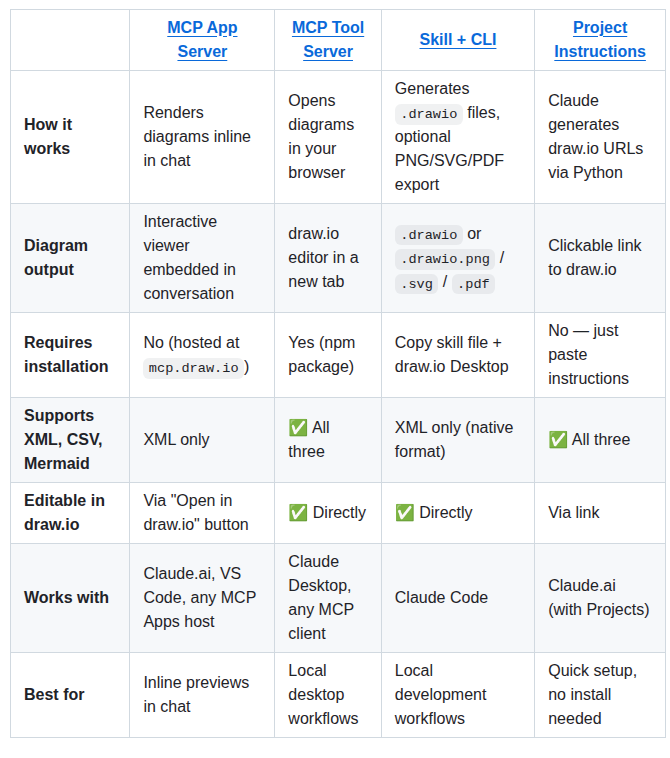Screen dimensions: 670x758
Task: Select the "Requires installation" row header
Action: 66,355
